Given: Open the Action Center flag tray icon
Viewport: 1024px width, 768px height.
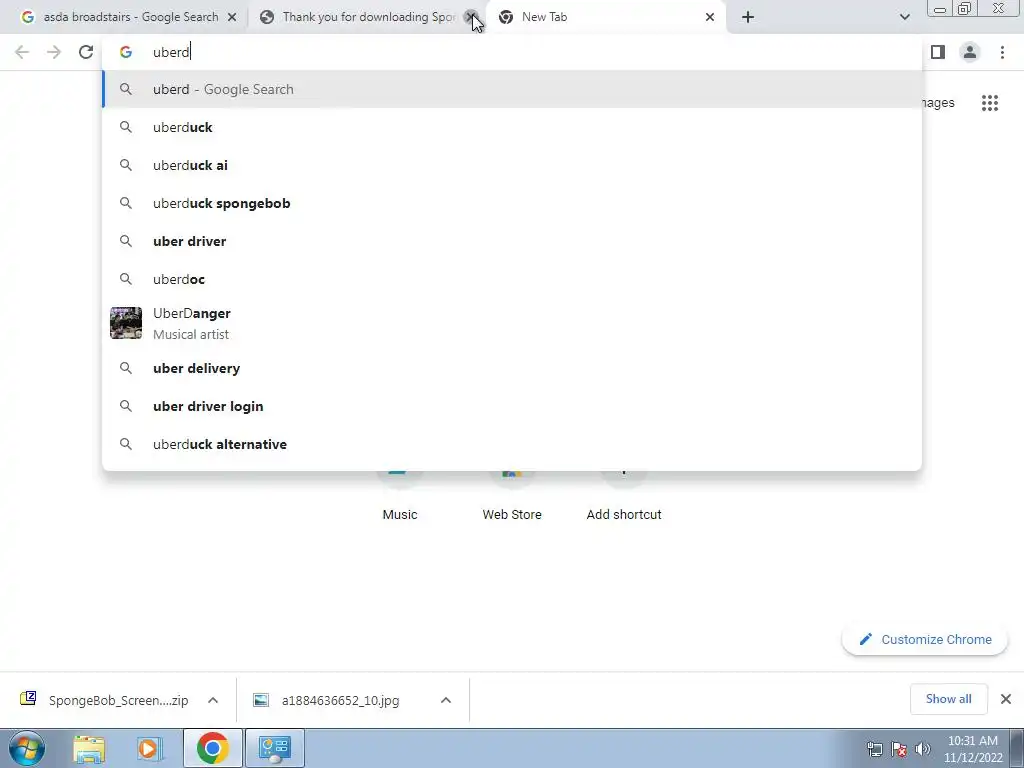Looking at the screenshot, I should coord(899,748).
